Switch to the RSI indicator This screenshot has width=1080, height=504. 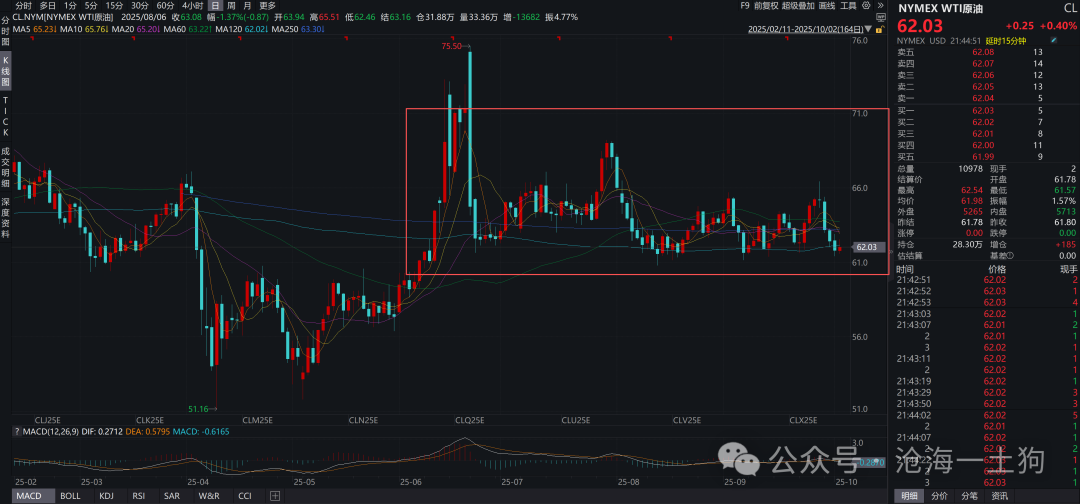click(x=139, y=496)
